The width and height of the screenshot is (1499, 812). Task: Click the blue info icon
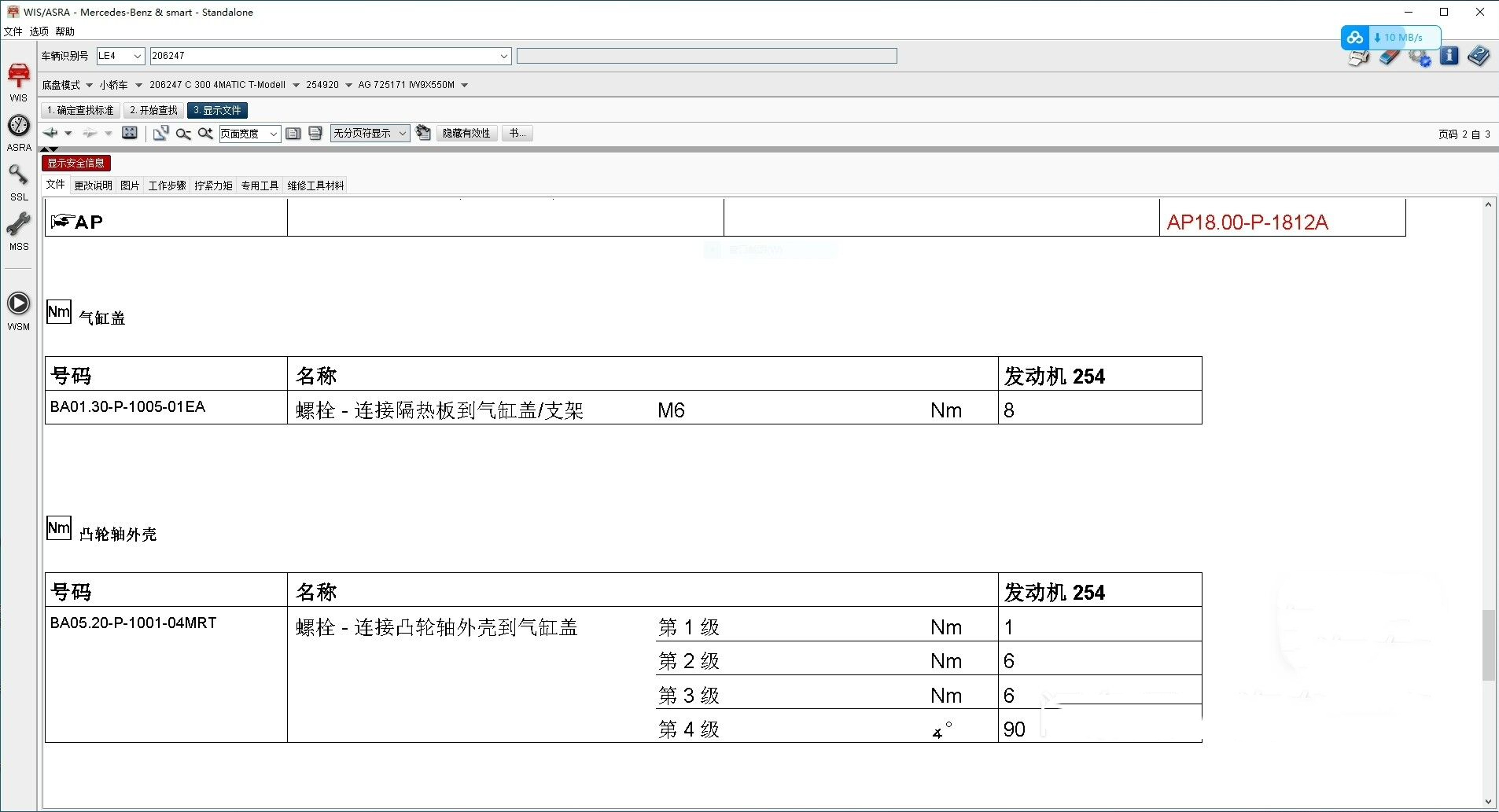coord(1449,56)
